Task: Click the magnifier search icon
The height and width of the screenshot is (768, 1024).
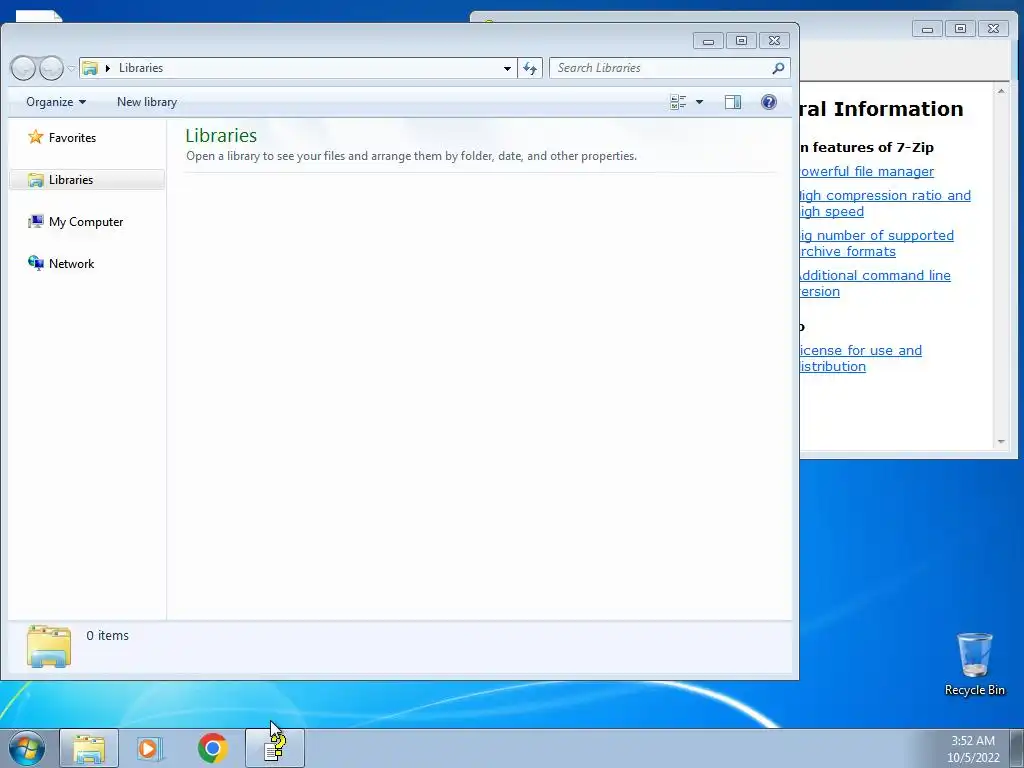Action: coord(778,68)
